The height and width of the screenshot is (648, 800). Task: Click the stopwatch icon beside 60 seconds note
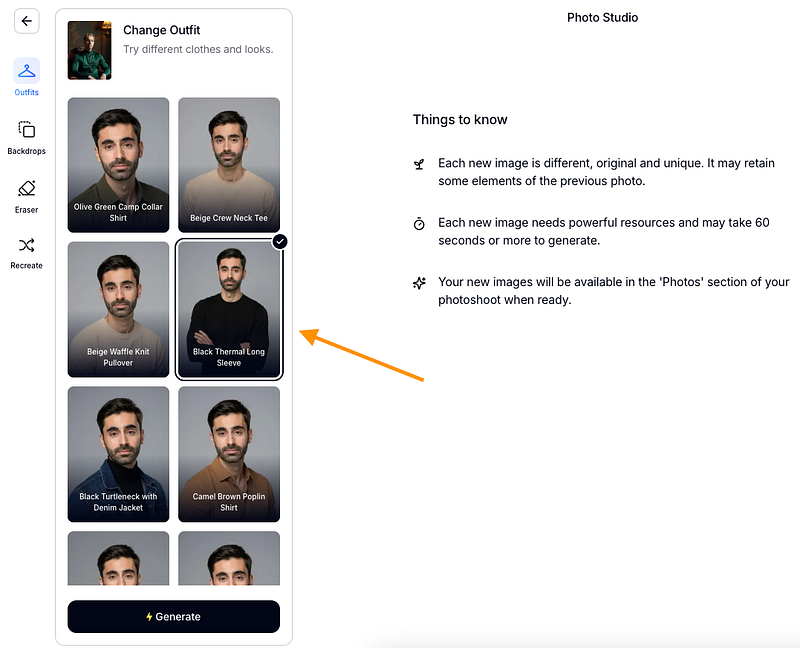[419, 223]
